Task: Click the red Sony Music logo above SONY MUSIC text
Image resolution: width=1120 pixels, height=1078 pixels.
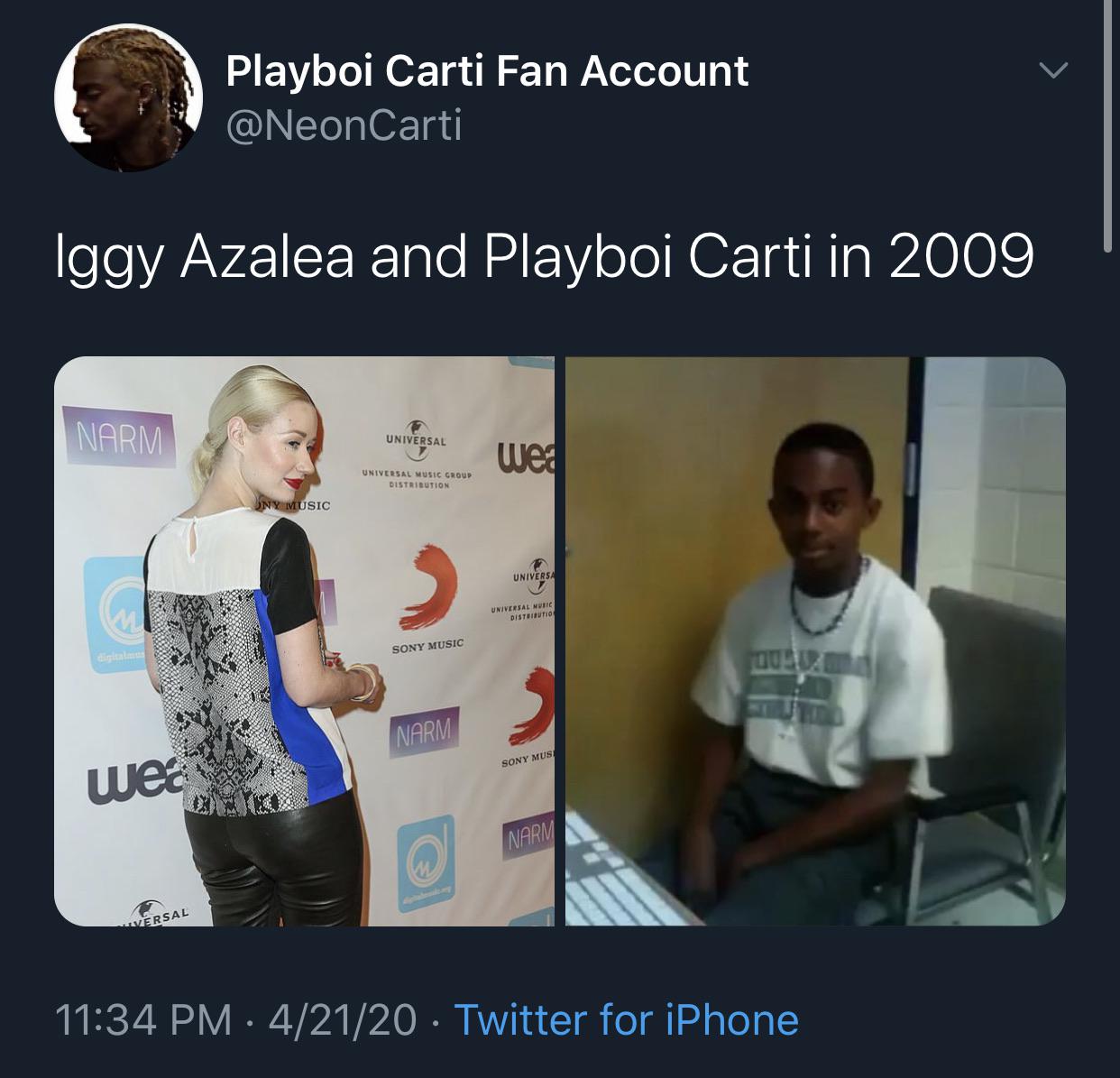Action: point(427,588)
